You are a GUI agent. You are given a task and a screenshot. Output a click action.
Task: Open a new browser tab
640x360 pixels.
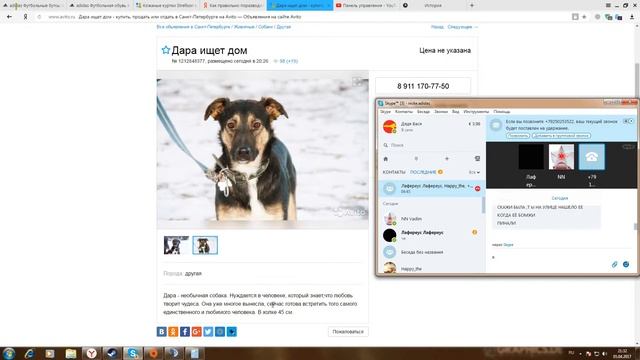[472, 5]
